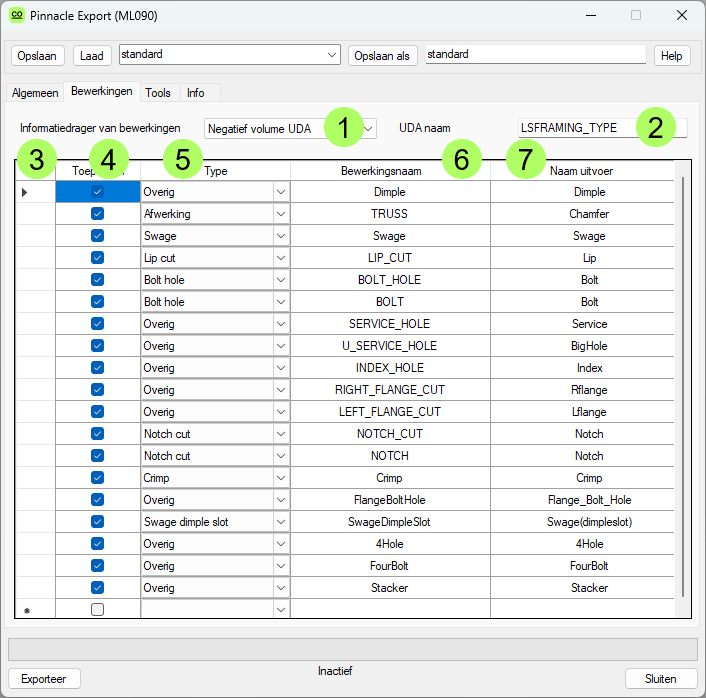Click the Type column header

[216, 171]
